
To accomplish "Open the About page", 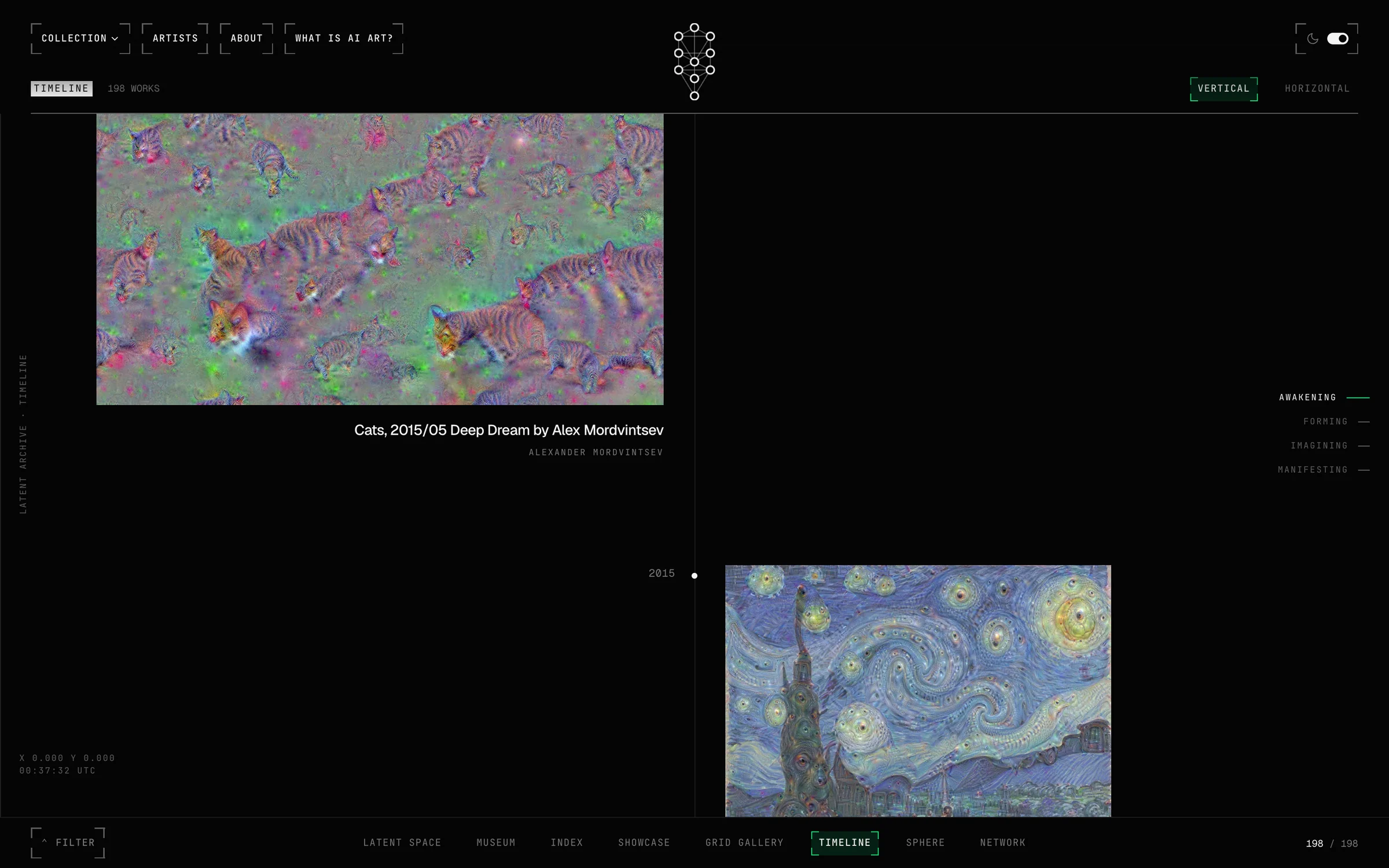I will [247, 39].
